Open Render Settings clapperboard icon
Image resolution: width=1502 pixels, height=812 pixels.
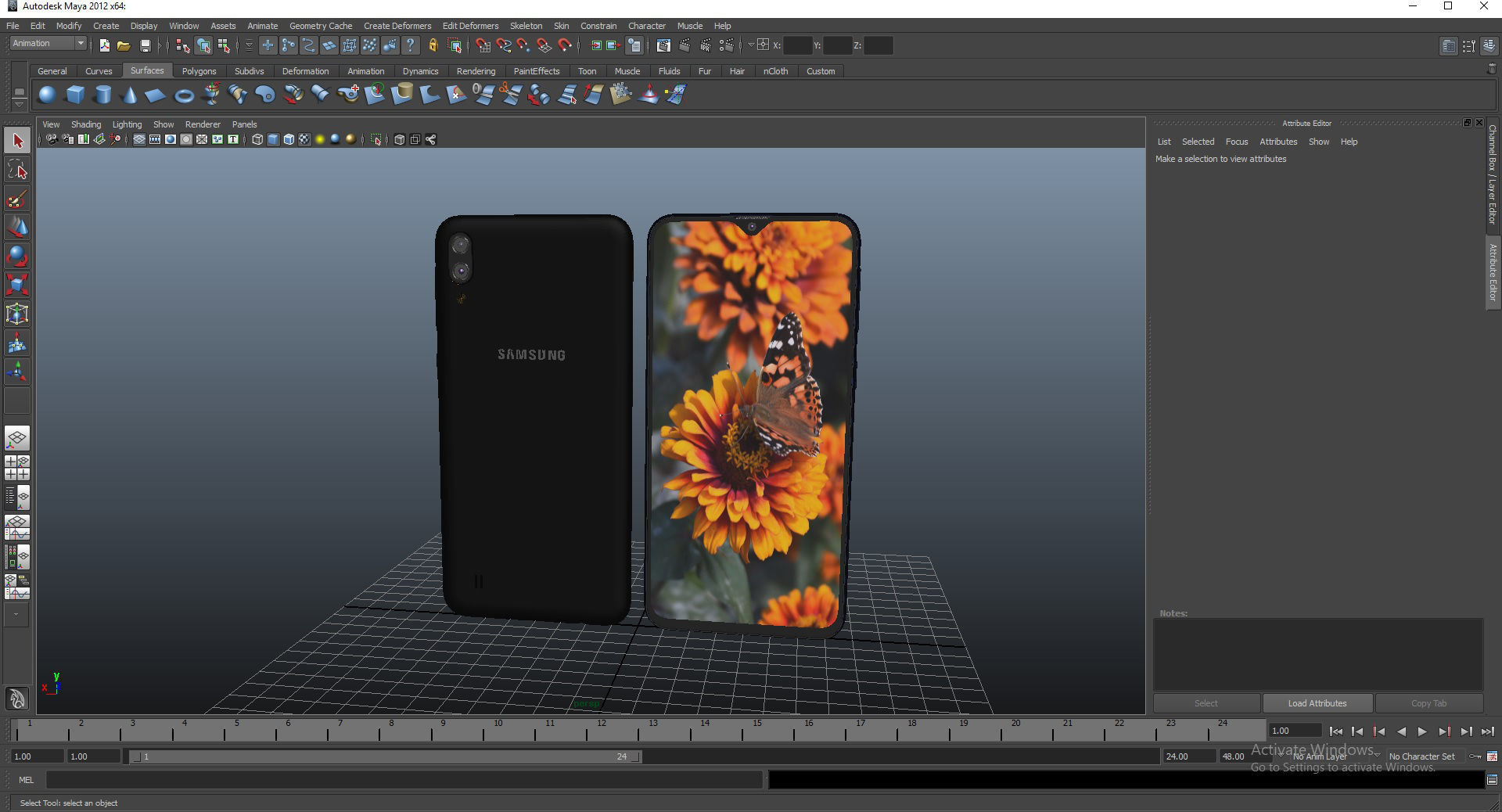(726, 45)
